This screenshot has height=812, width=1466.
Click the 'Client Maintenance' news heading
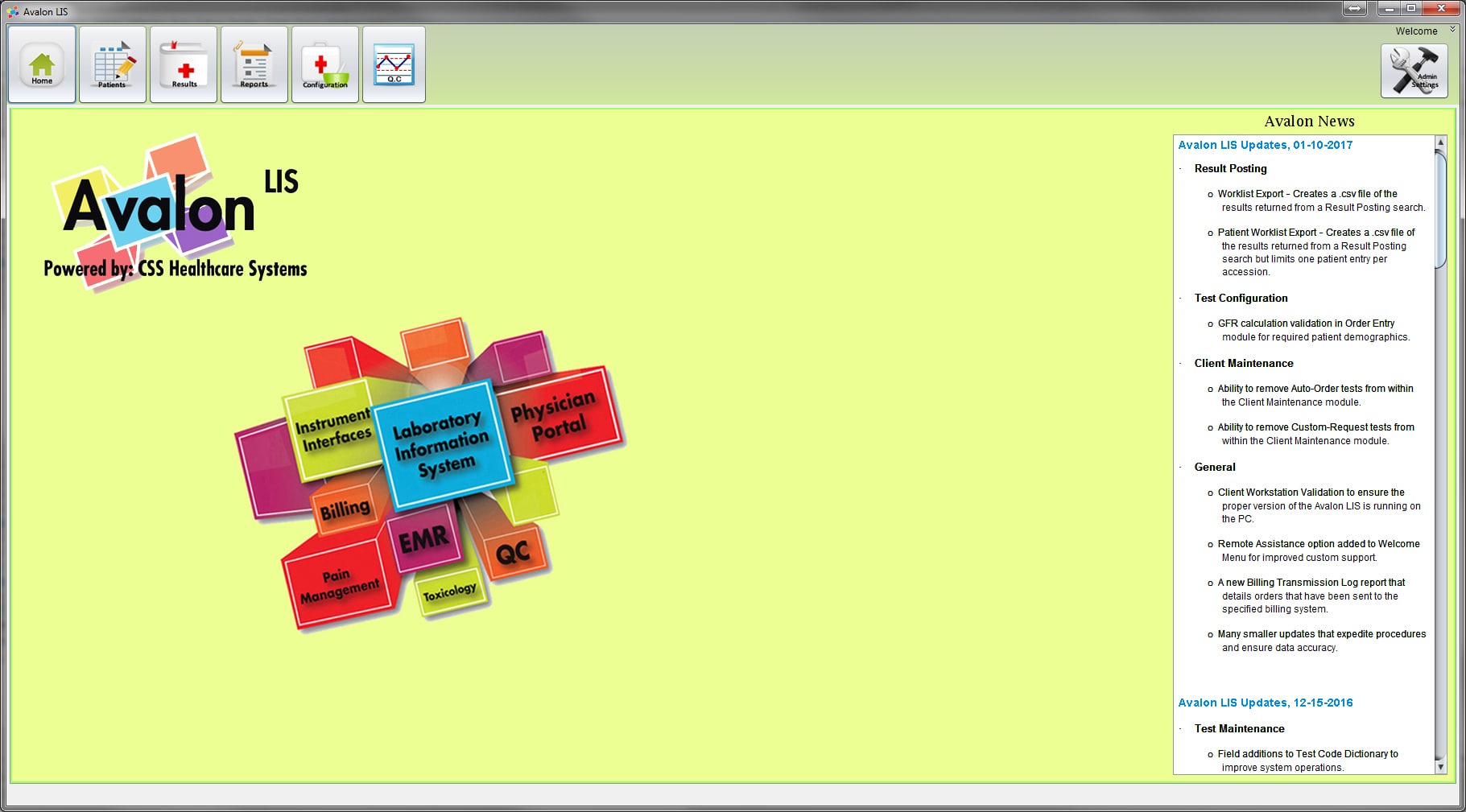(1244, 363)
